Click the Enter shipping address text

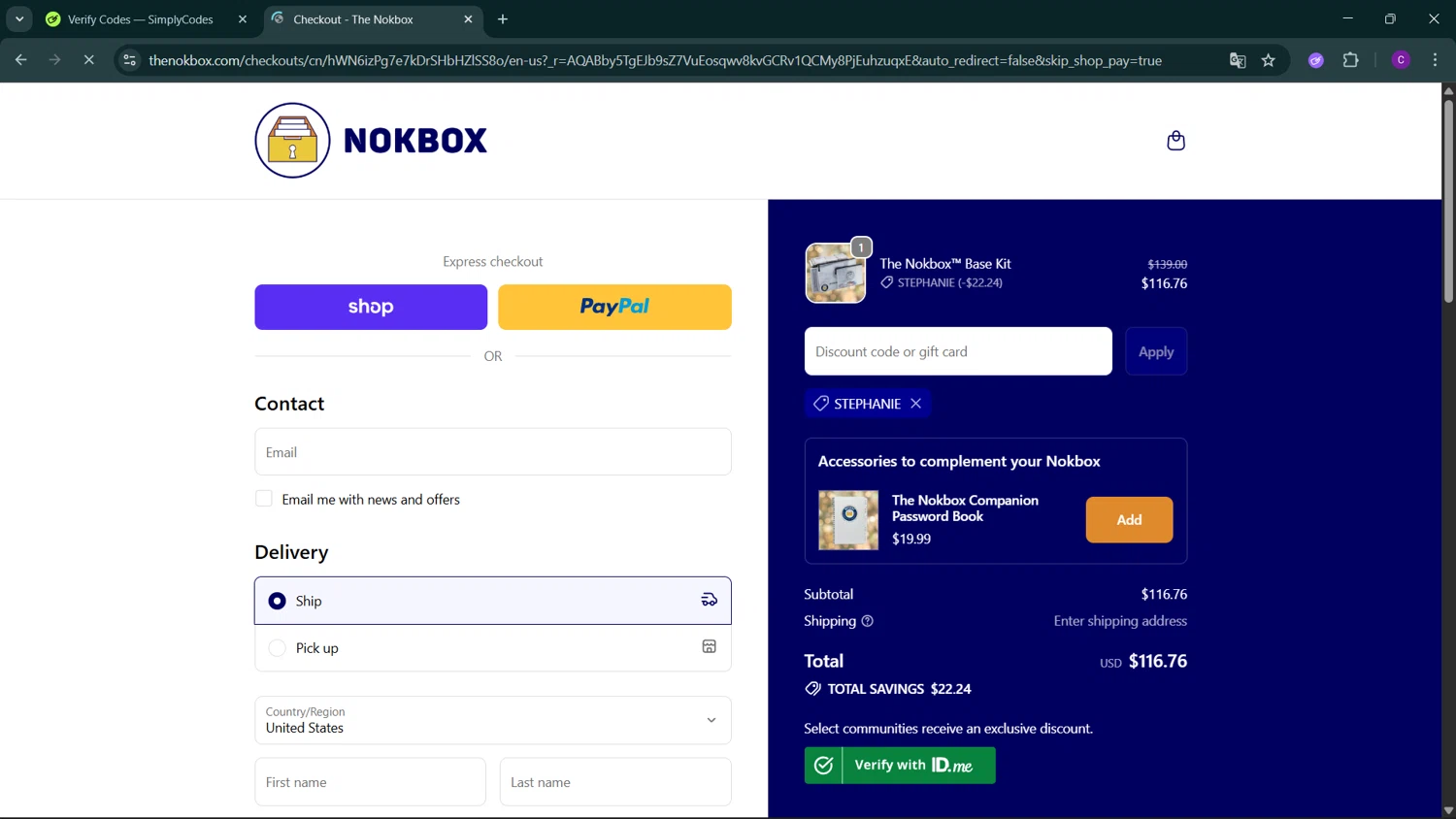1120,621
